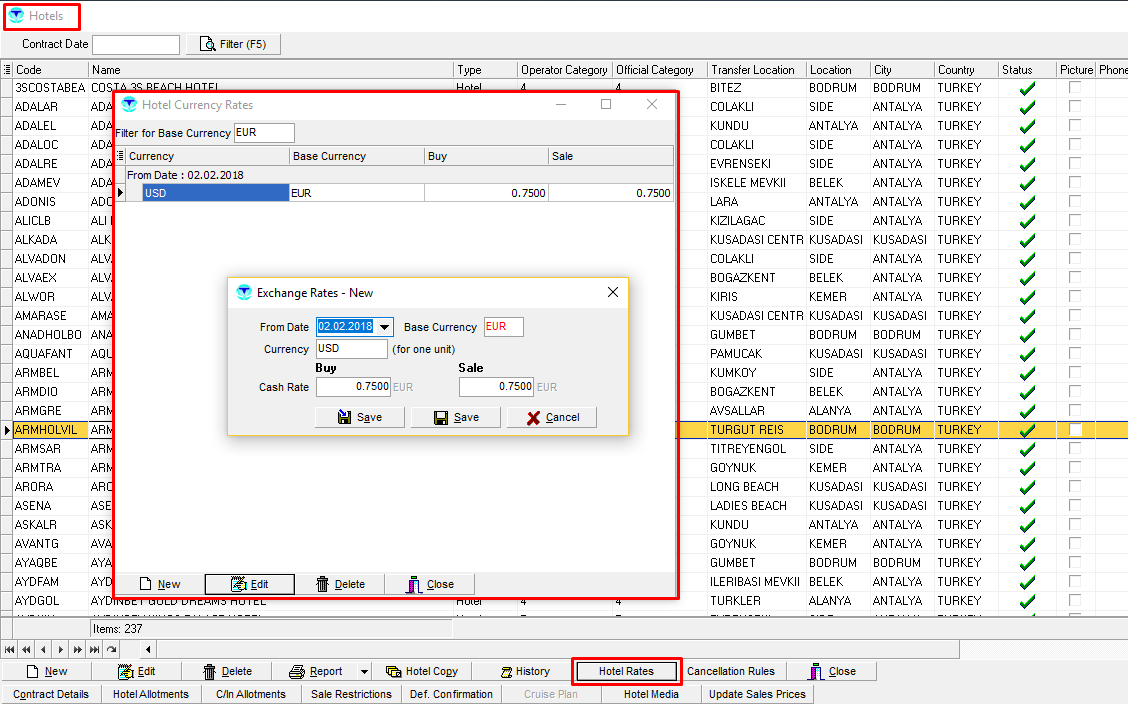Open History from the bottom toolbar
1128x704 pixels.
522,671
